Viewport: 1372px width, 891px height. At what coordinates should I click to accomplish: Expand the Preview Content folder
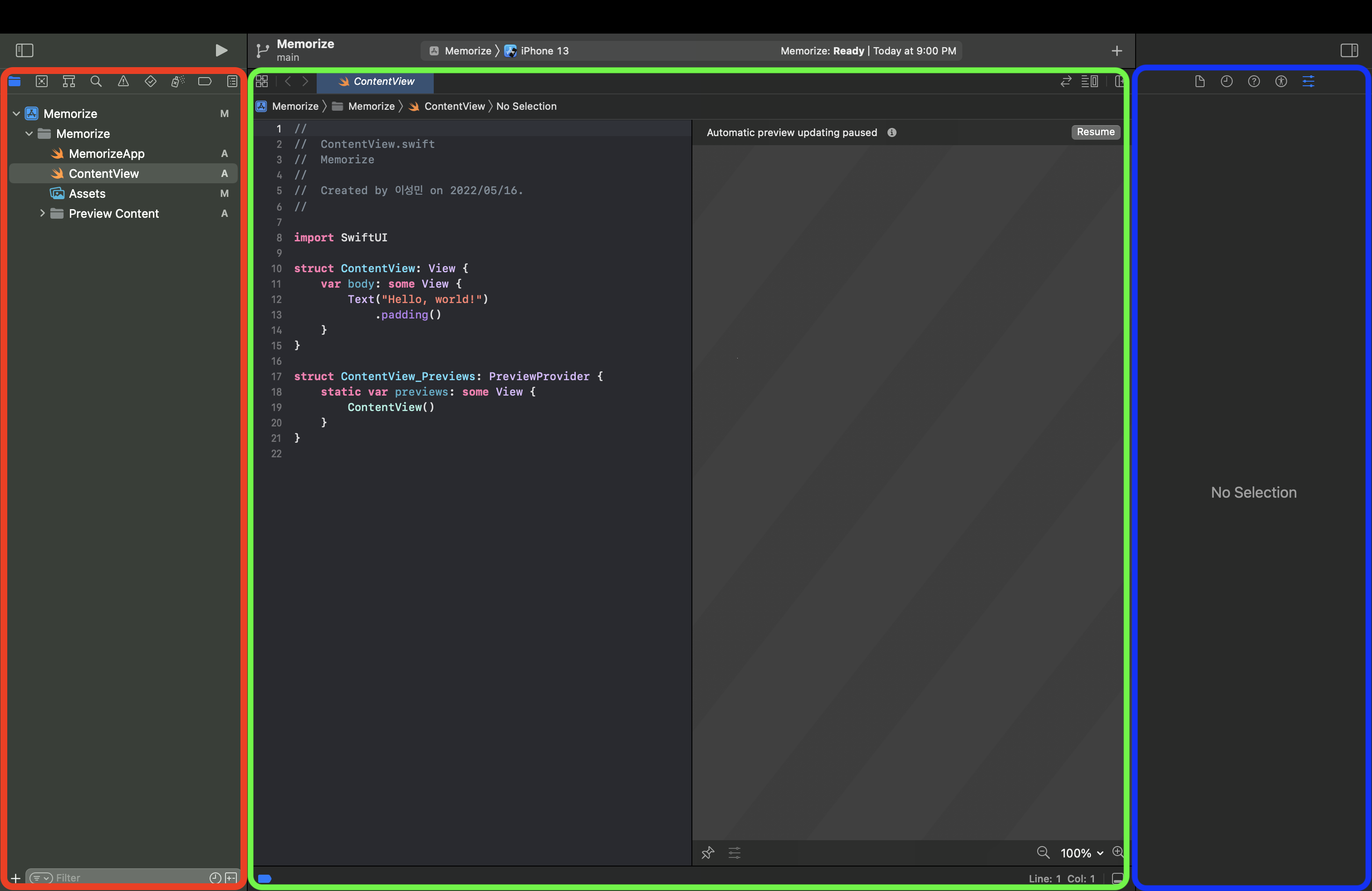(42, 213)
